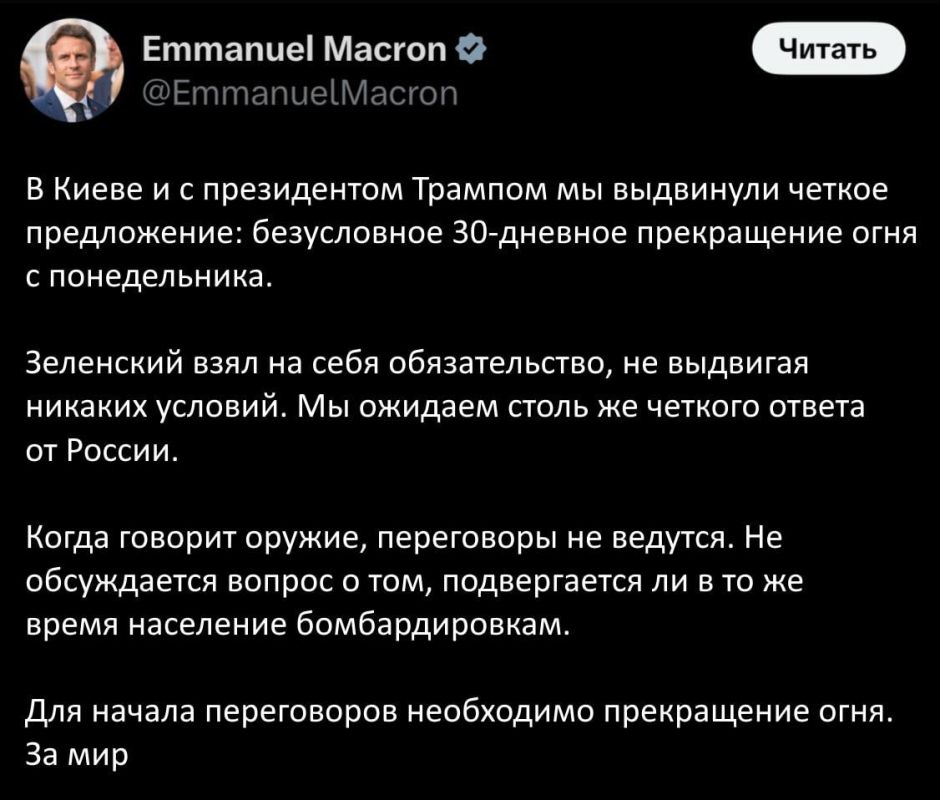Click the Emmanuel Macron display name
This screenshot has height=800, width=940.
296,45
